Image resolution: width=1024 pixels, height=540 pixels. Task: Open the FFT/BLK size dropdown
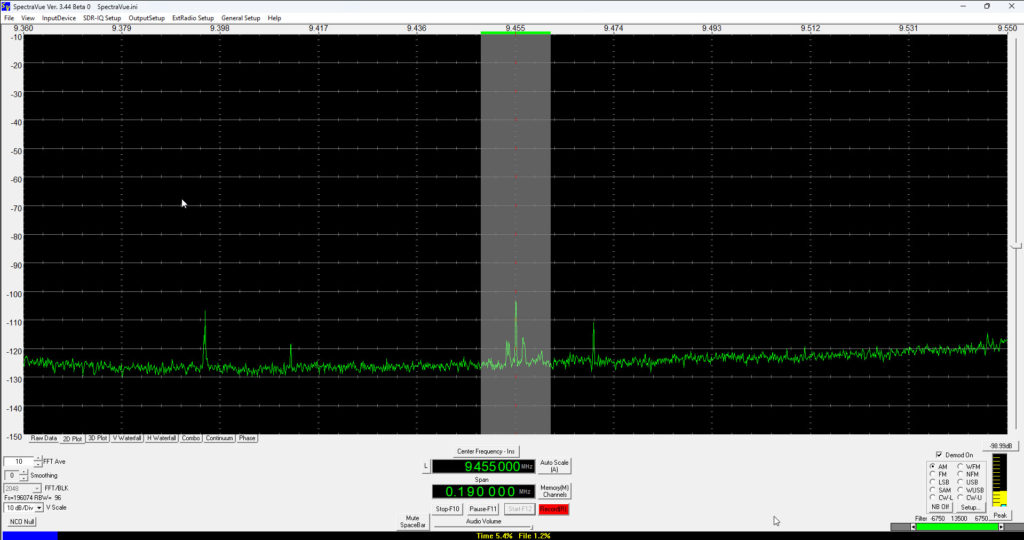click(37, 488)
